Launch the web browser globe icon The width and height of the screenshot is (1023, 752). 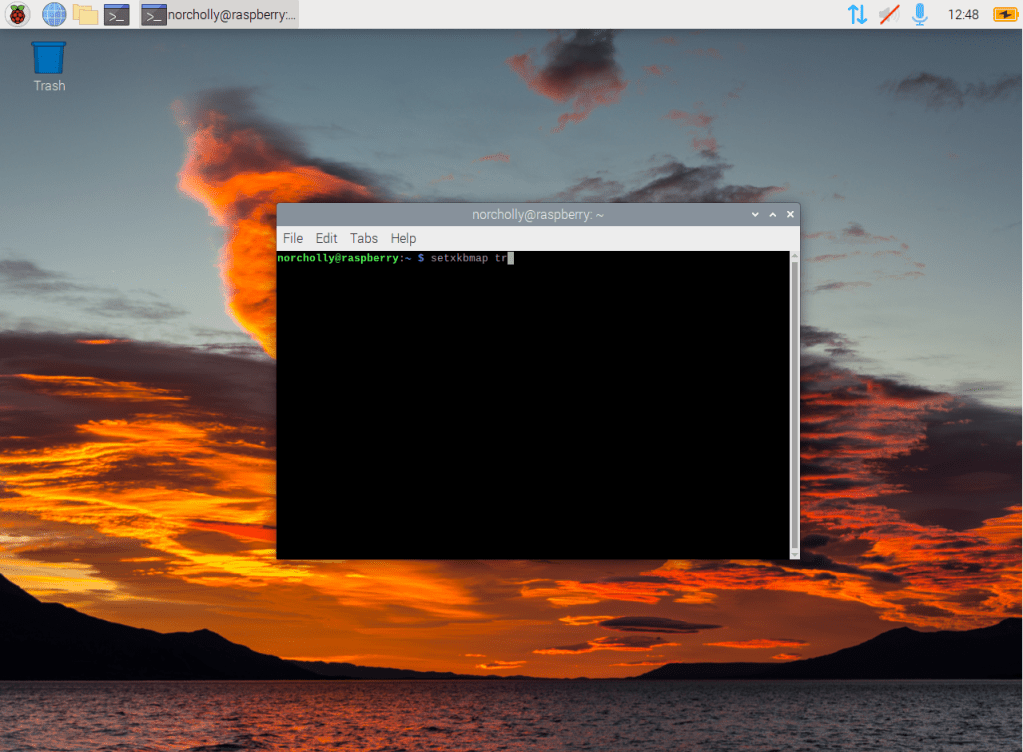pos(54,14)
